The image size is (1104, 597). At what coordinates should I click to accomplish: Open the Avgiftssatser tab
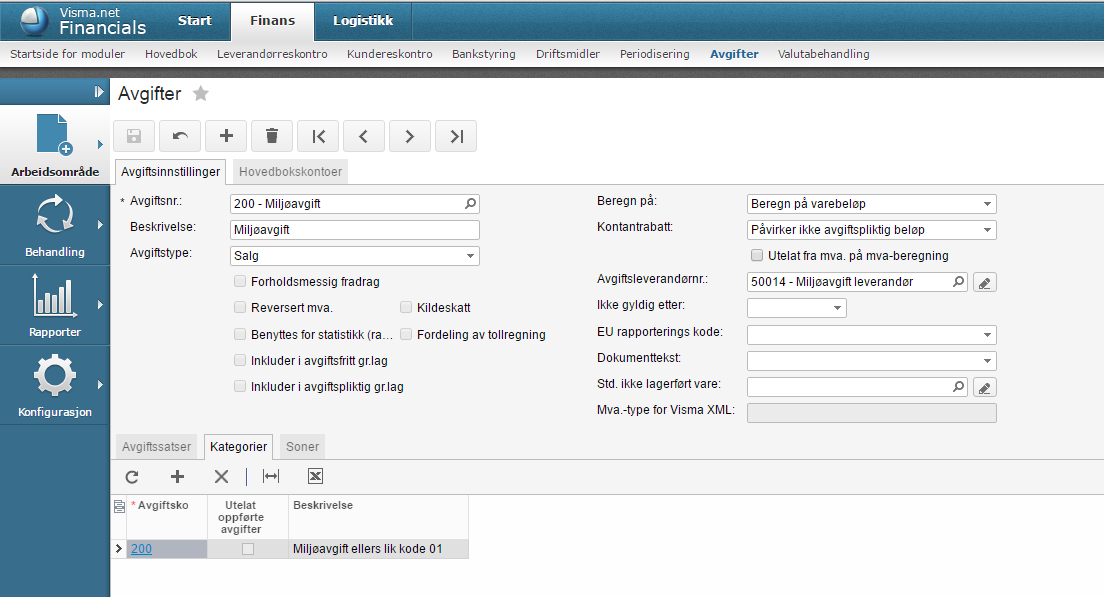[156, 447]
